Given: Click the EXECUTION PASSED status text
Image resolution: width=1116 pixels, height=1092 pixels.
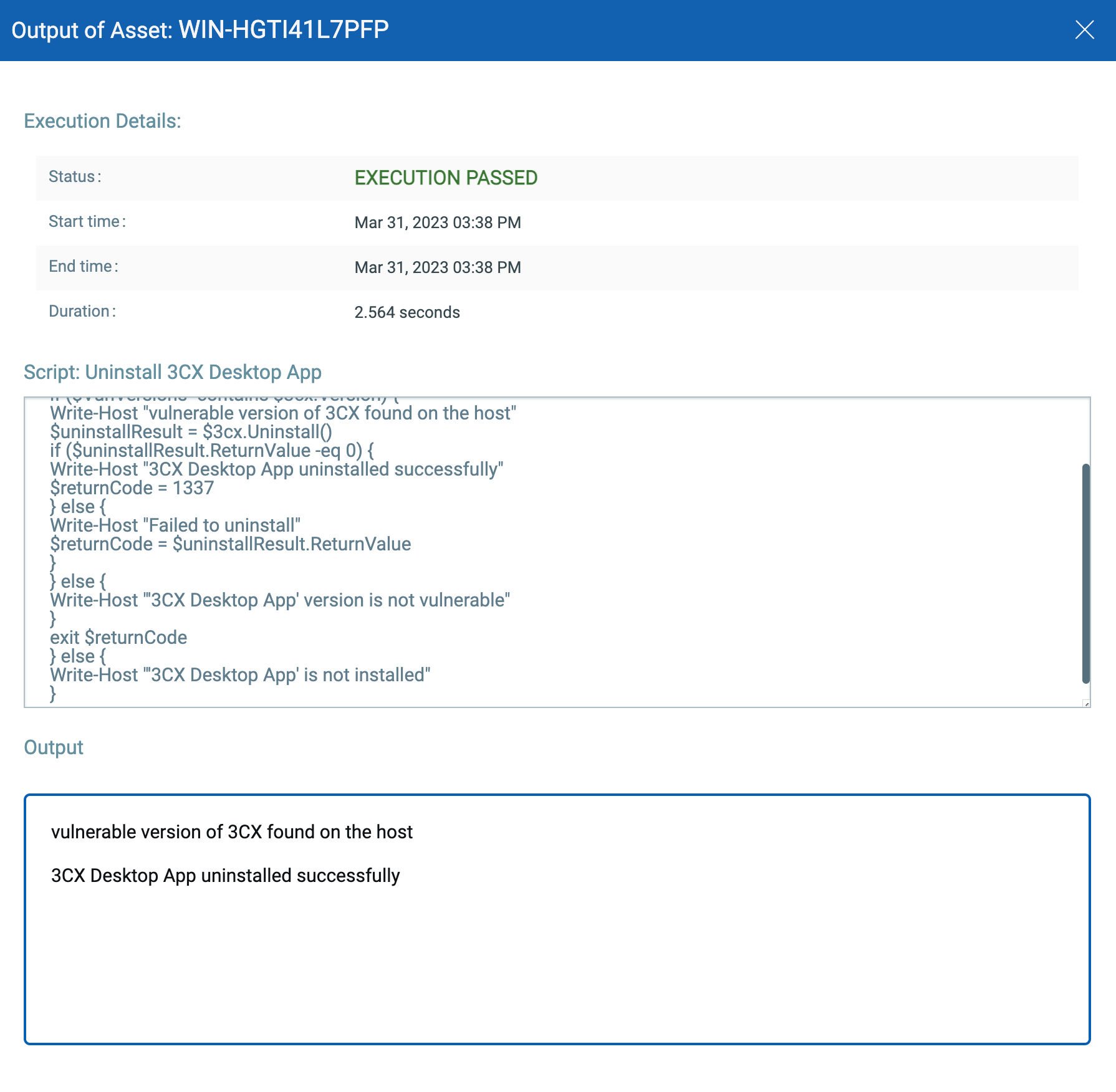Looking at the screenshot, I should coord(445,178).
